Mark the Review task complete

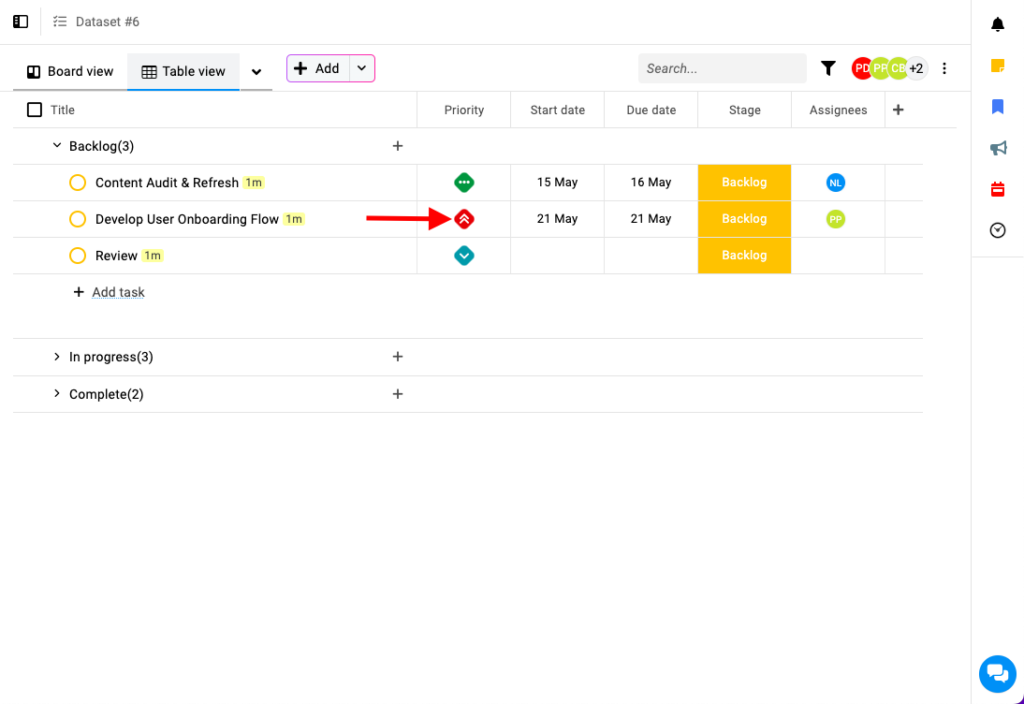pyautogui.click(x=77, y=256)
